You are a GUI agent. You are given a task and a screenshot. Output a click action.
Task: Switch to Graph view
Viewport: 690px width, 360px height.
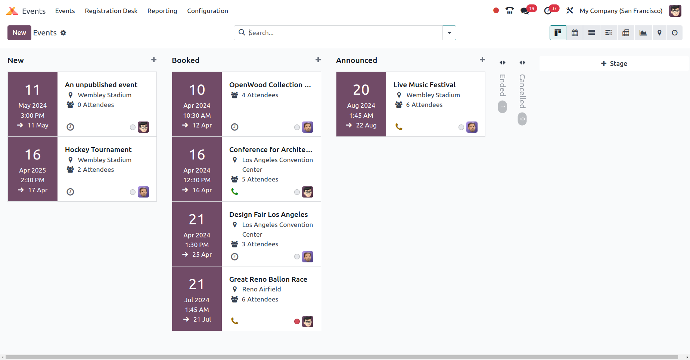point(643,33)
